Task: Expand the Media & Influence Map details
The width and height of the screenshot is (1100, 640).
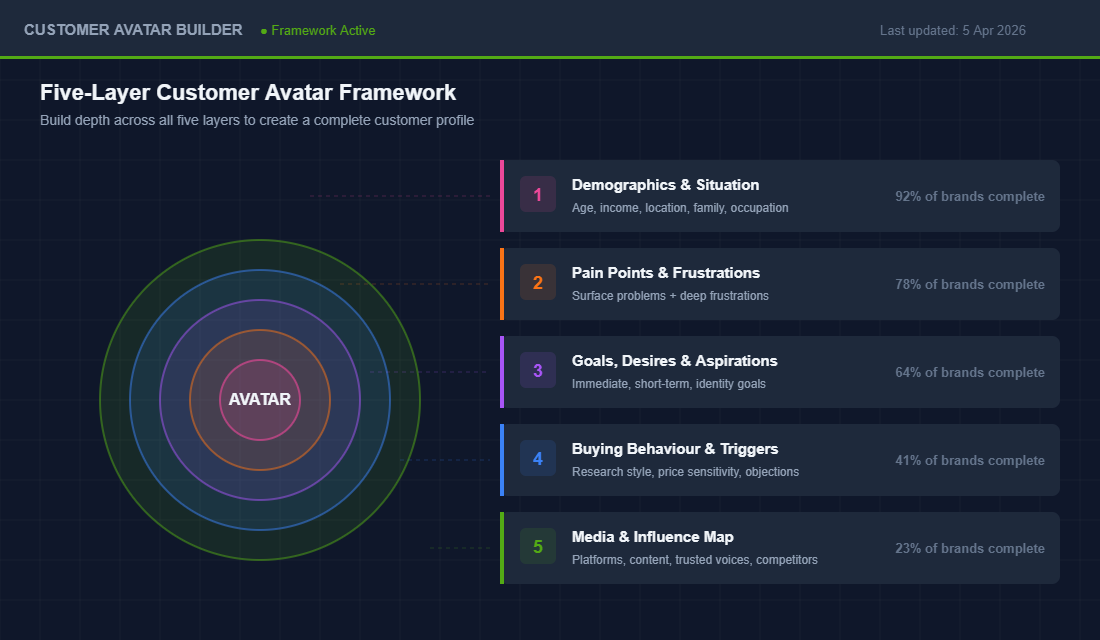Action: 780,547
